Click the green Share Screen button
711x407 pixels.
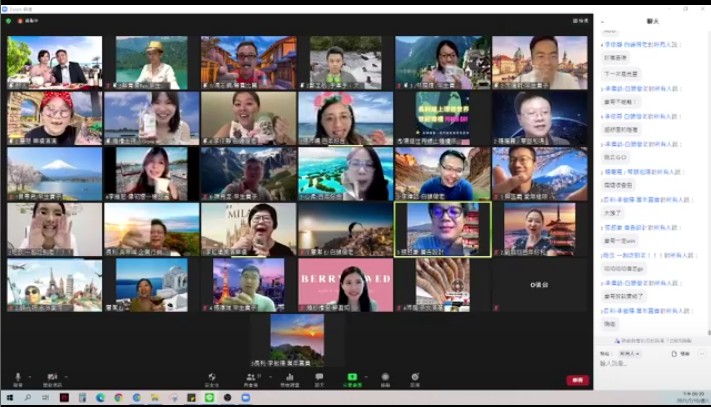(352, 380)
